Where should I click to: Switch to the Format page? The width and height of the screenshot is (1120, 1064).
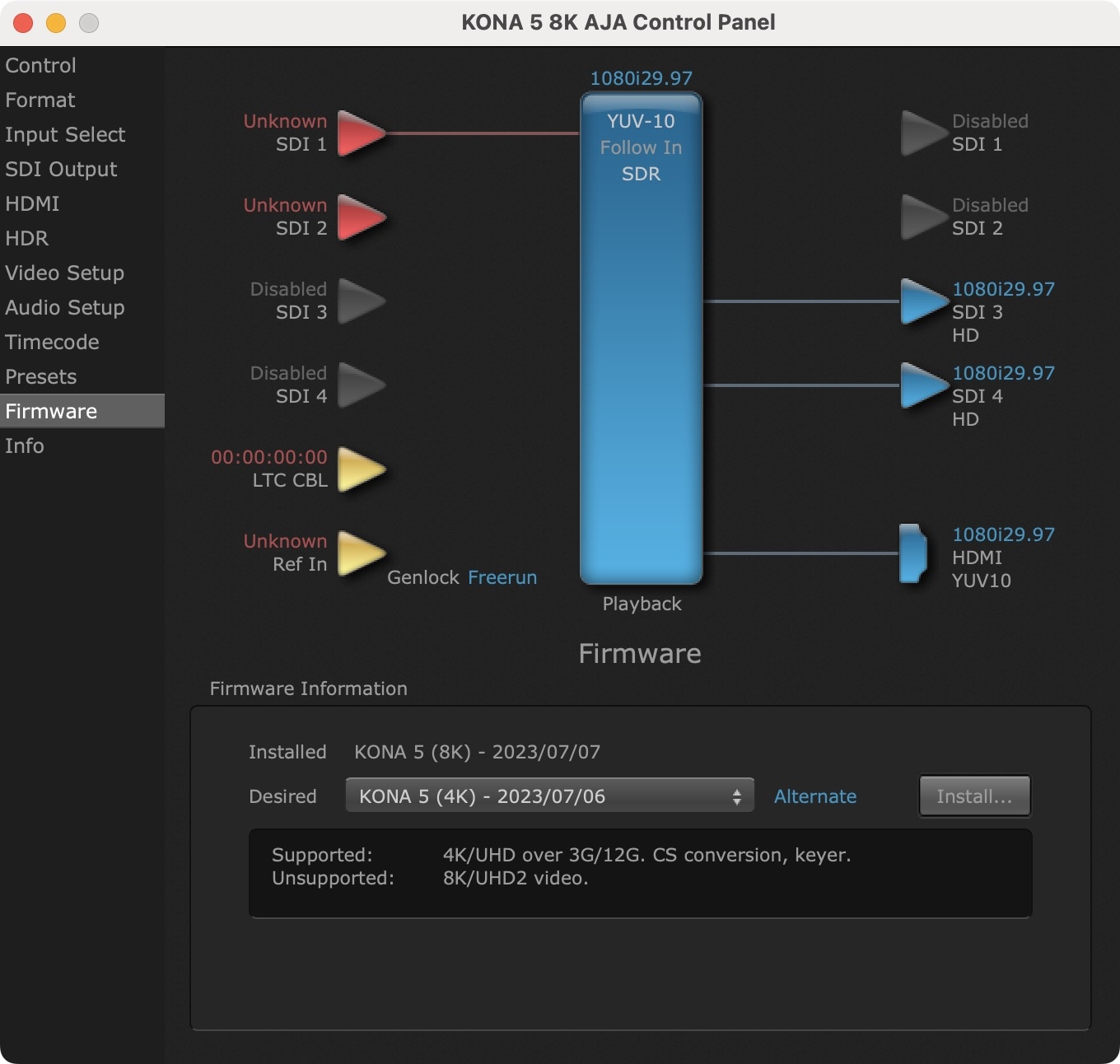click(x=82, y=100)
